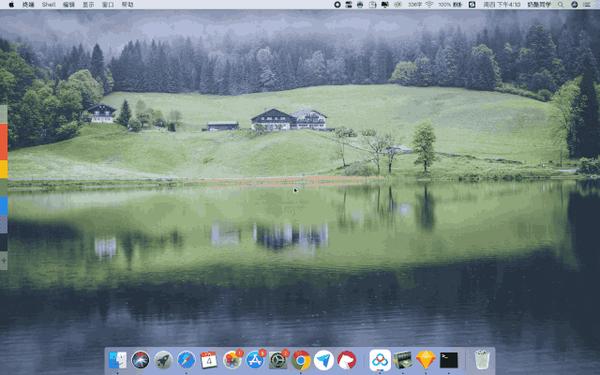Click the date and time in menu bar
The width and height of the screenshot is (600, 375).
point(502,5)
